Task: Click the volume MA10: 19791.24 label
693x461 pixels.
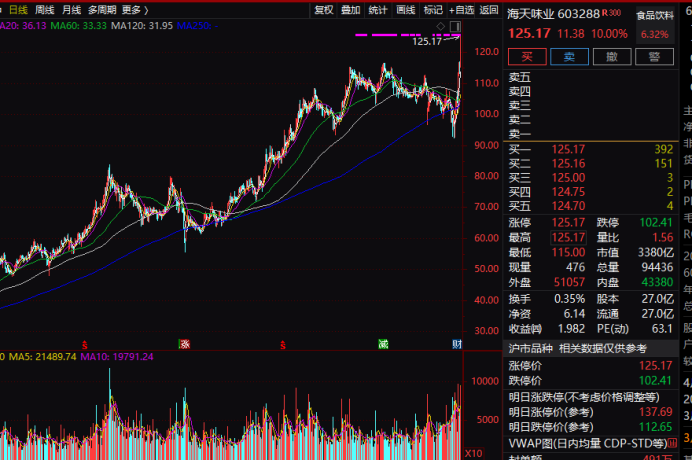Action: tap(117, 357)
